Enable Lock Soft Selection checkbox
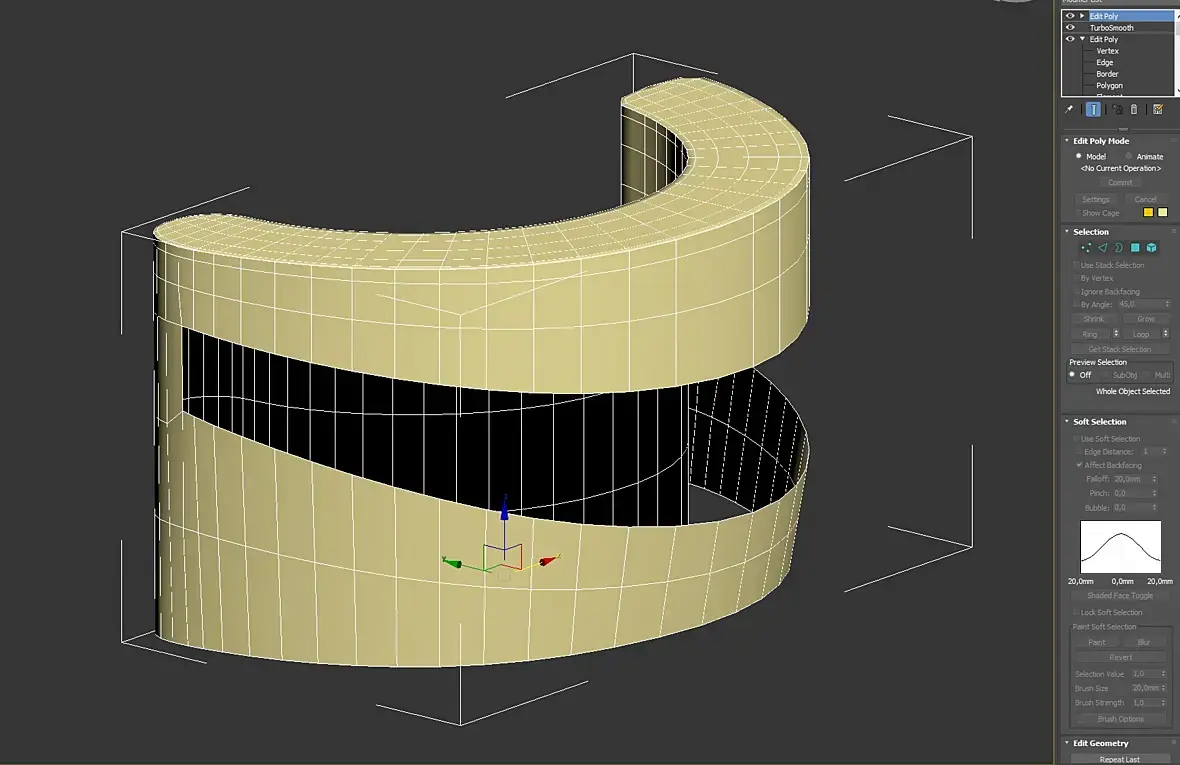 click(1076, 612)
